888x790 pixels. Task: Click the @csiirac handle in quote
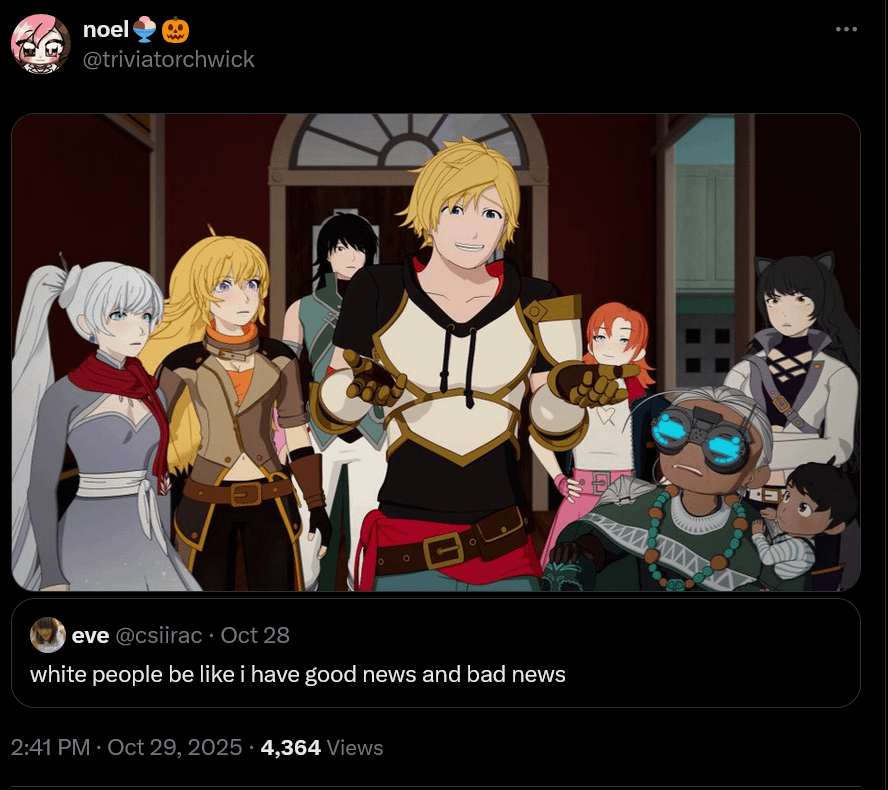[159, 635]
